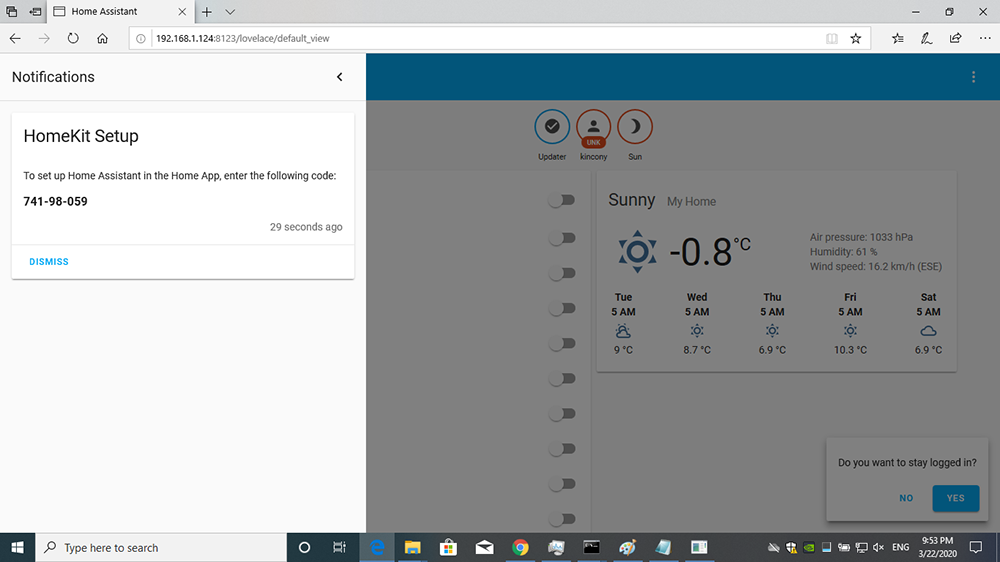Image resolution: width=1000 pixels, height=562 pixels.
Task: Click the Sun moon badge
Action: tap(635, 127)
